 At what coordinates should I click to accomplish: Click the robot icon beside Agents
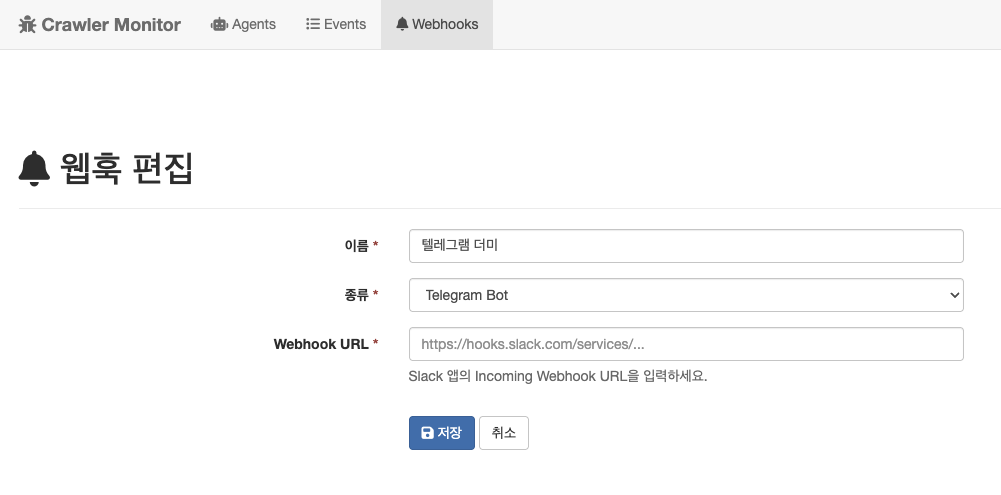click(219, 24)
